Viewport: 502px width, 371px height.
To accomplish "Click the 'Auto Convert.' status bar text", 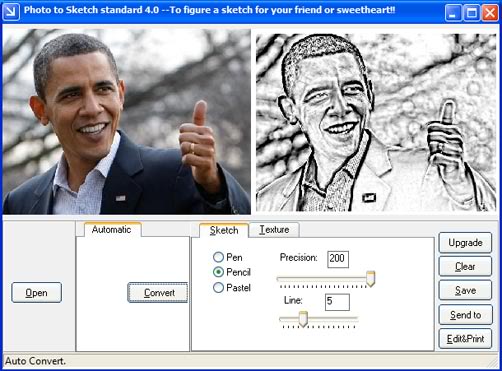I will click(35, 361).
